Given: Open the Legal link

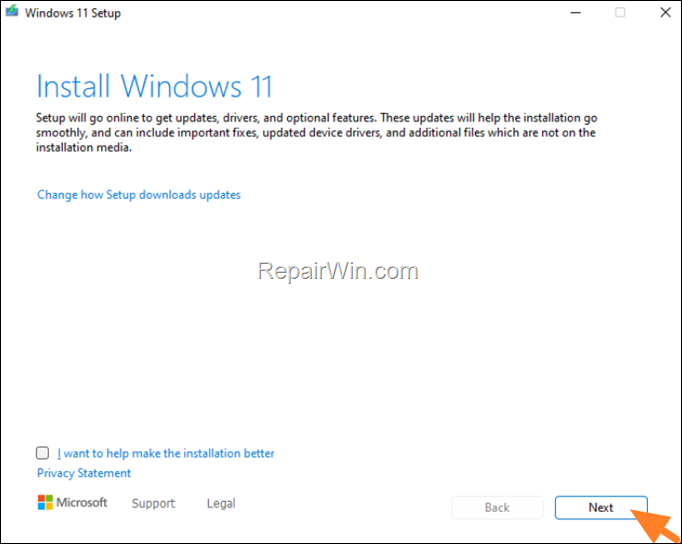Looking at the screenshot, I should pos(221,504).
